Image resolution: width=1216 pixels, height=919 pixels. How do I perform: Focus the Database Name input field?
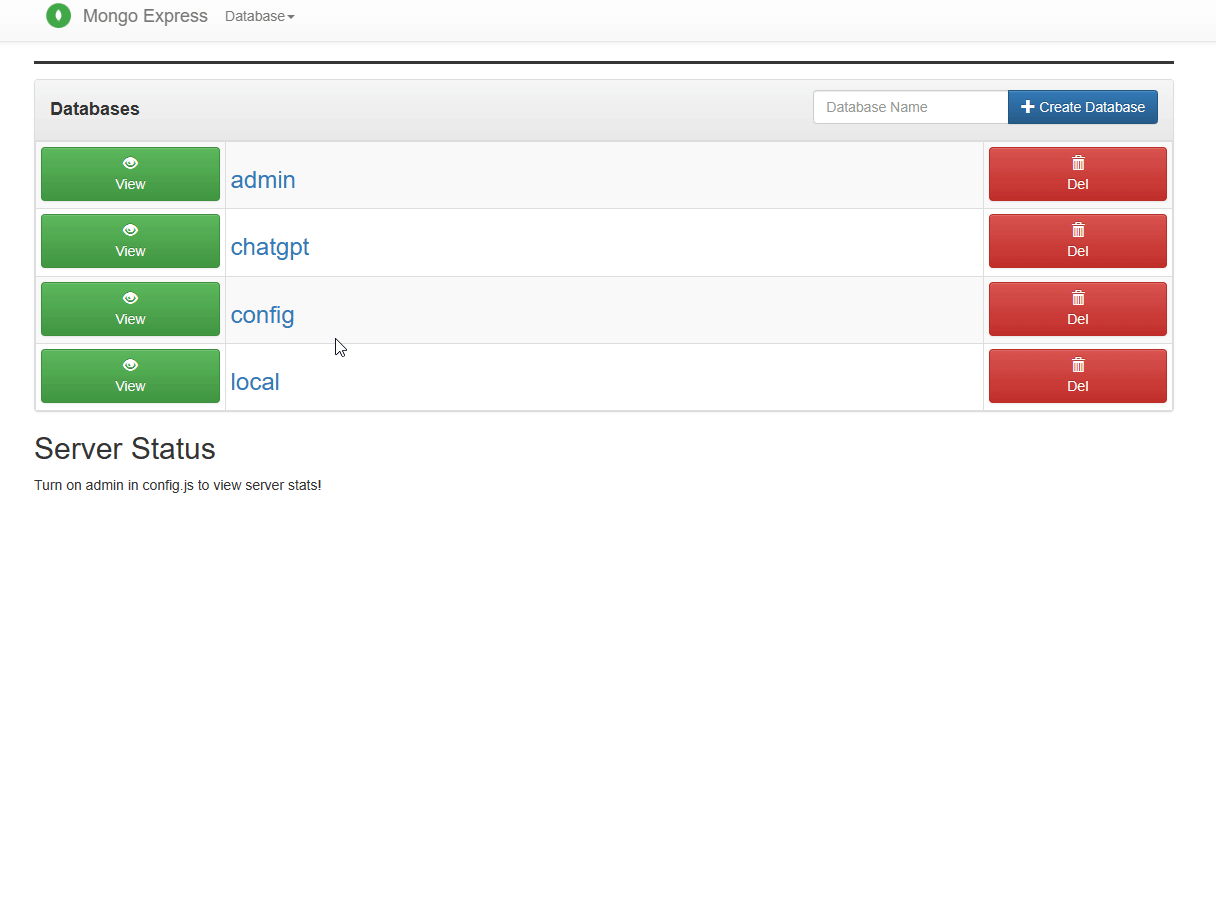[910, 107]
